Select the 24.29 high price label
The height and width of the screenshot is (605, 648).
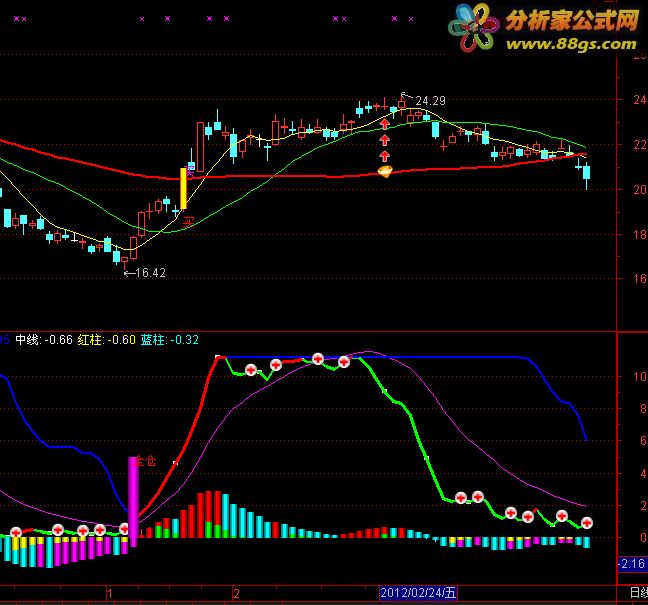pyautogui.click(x=430, y=101)
